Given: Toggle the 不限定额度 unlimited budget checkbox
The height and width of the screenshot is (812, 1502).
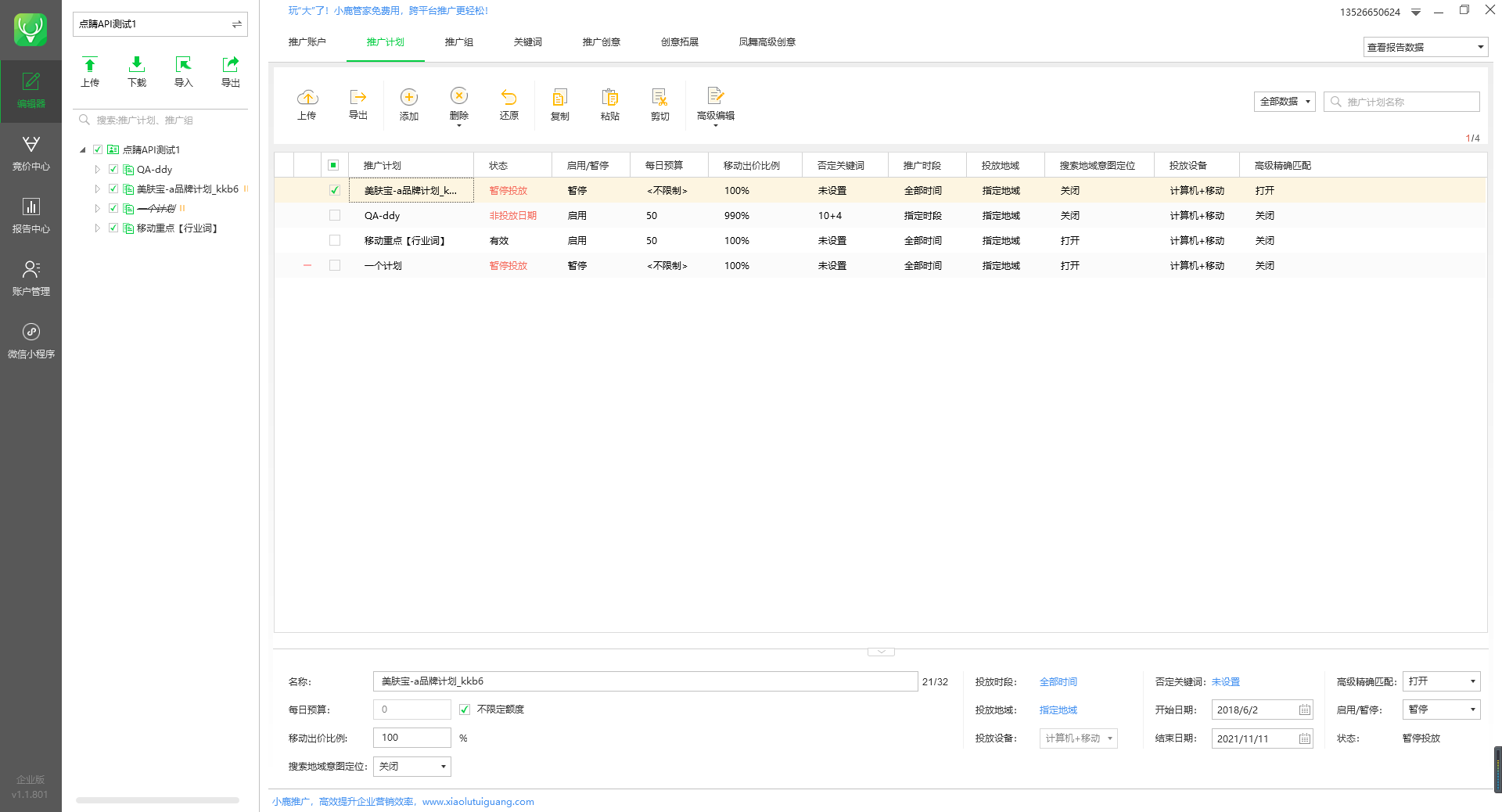Looking at the screenshot, I should pyautogui.click(x=465, y=710).
